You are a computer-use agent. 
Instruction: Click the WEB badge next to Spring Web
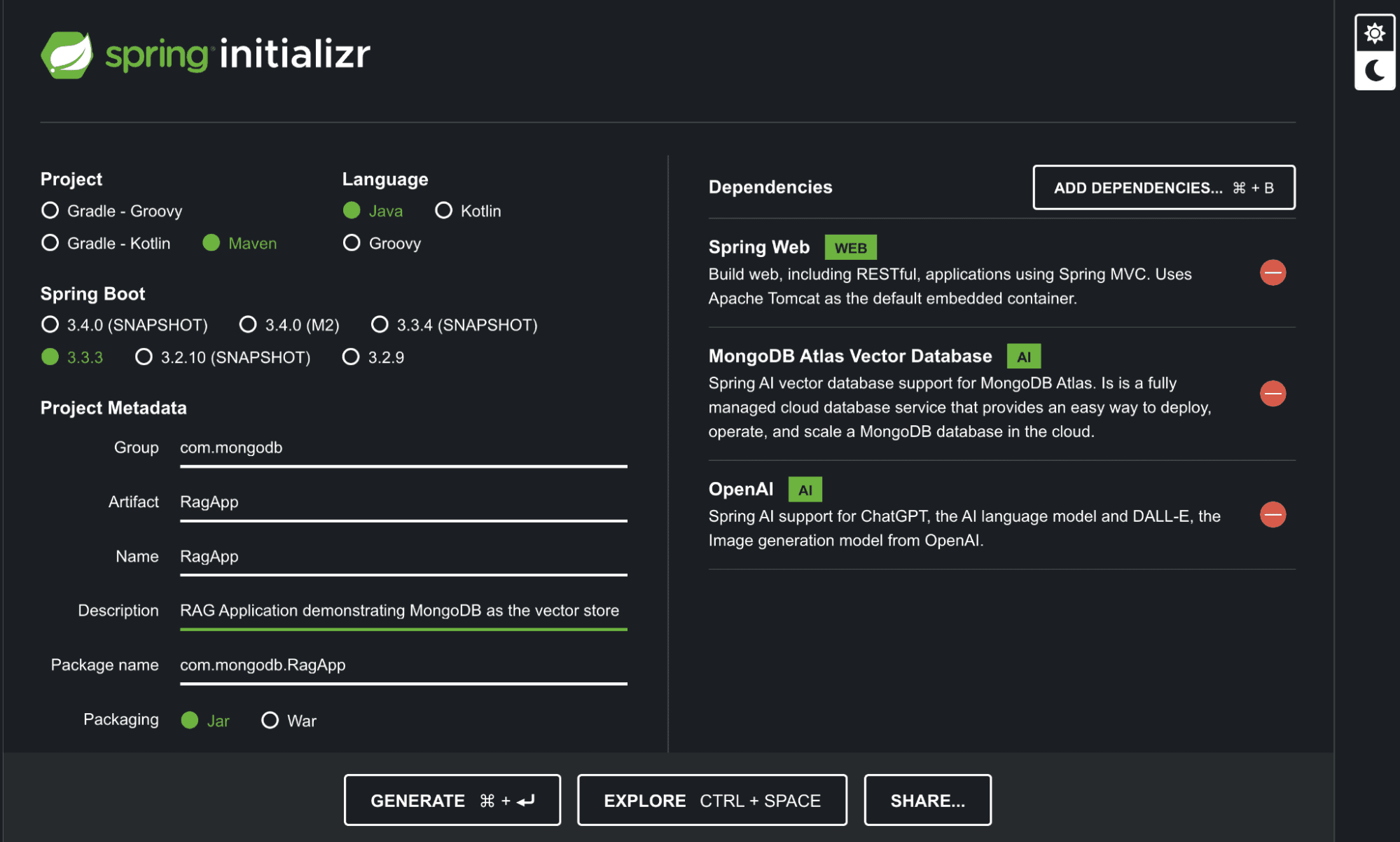click(x=851, y=247)
